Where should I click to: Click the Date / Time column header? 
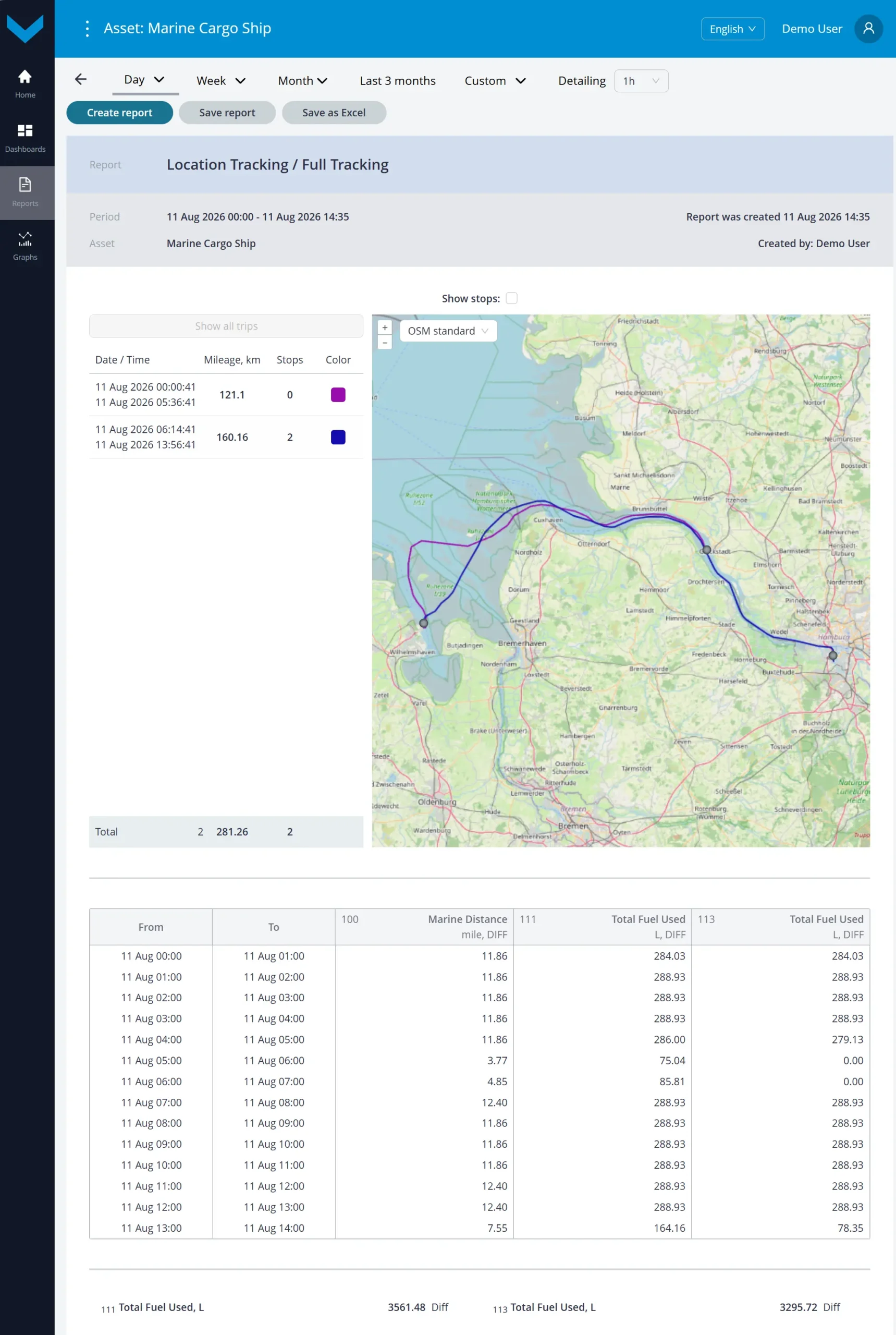[x=122, y=360]
